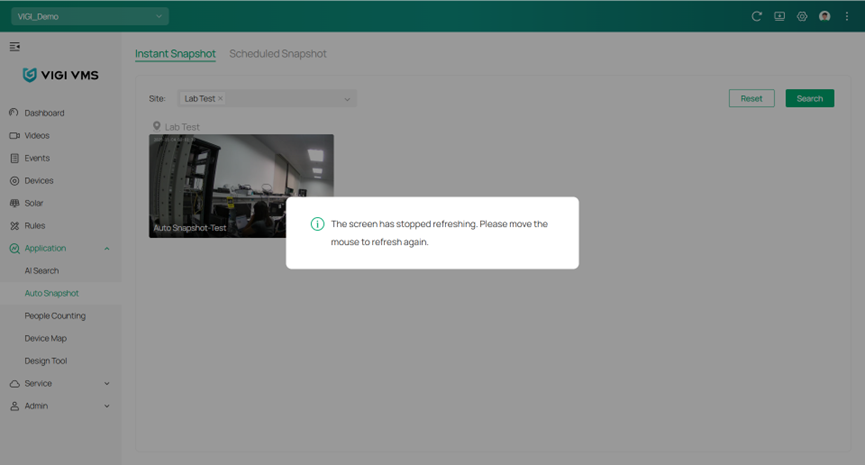
Task: Click the refresh icon in top bar
Action: pyautogui.click(x=756, y=16)
